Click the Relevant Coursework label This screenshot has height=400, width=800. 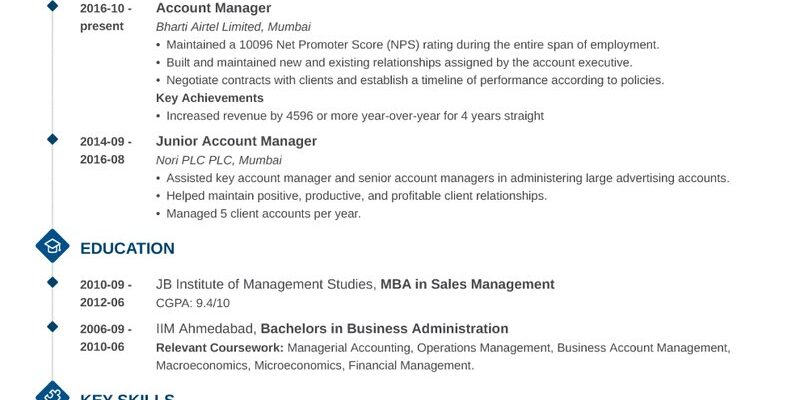point(219,348)
